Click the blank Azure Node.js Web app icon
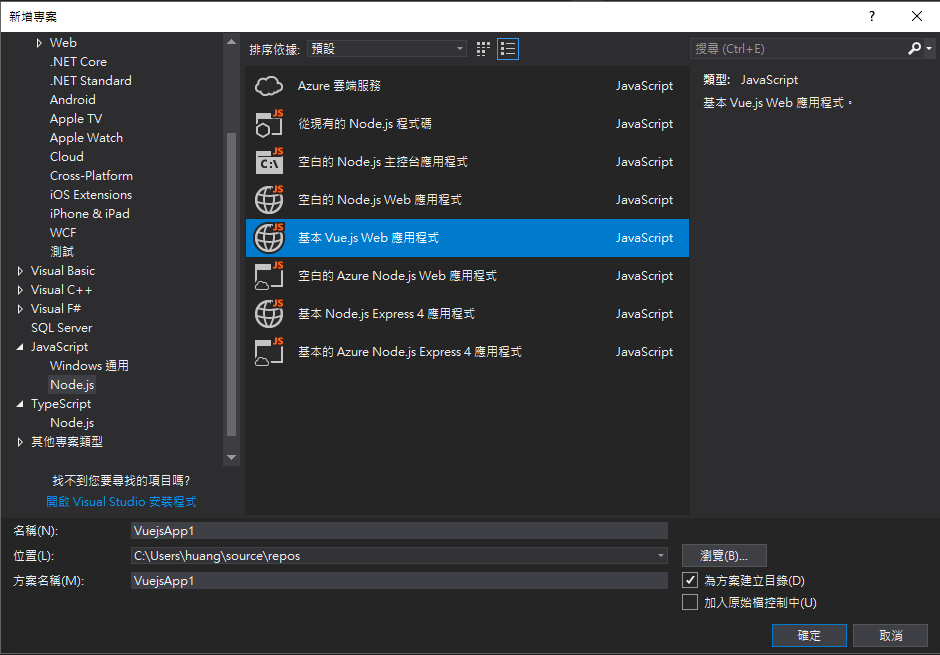This screenshot has width=940, height=655. click(269, 276)
